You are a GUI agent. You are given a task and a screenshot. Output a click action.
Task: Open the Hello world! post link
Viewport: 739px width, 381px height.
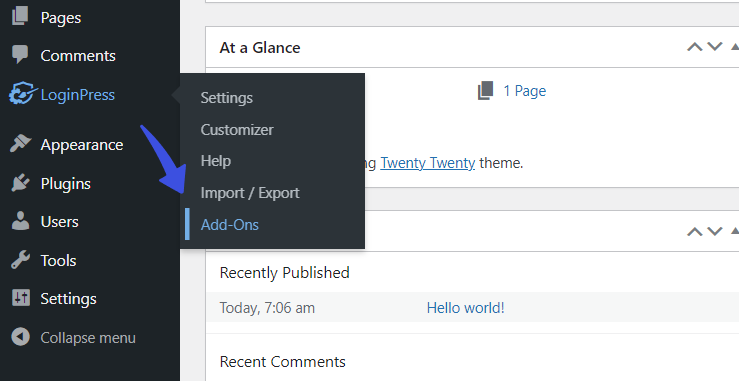(x=466, y=308)
